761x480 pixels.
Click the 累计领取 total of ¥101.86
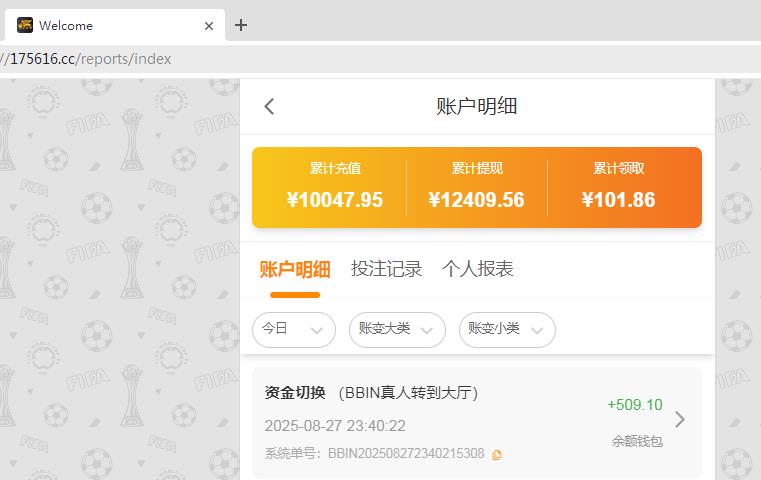[618, 200]
